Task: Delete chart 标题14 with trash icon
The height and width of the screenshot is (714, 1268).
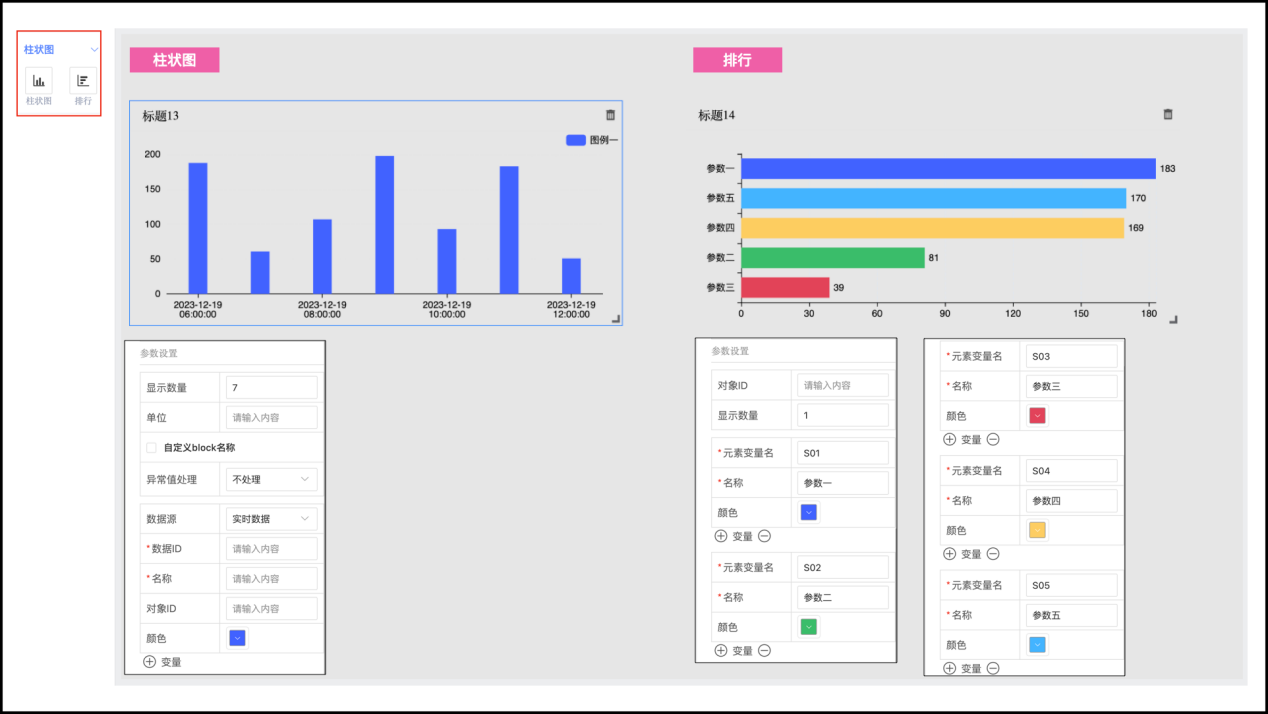Action: click(1168, 115)
